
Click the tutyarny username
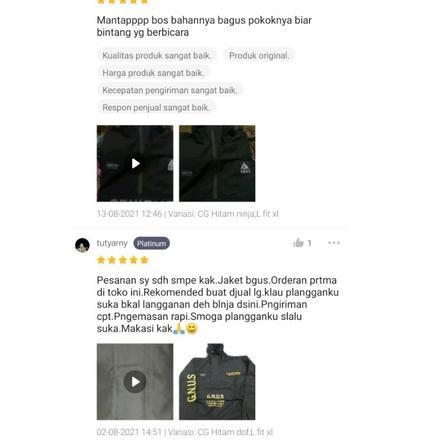(x=112, y=243)
